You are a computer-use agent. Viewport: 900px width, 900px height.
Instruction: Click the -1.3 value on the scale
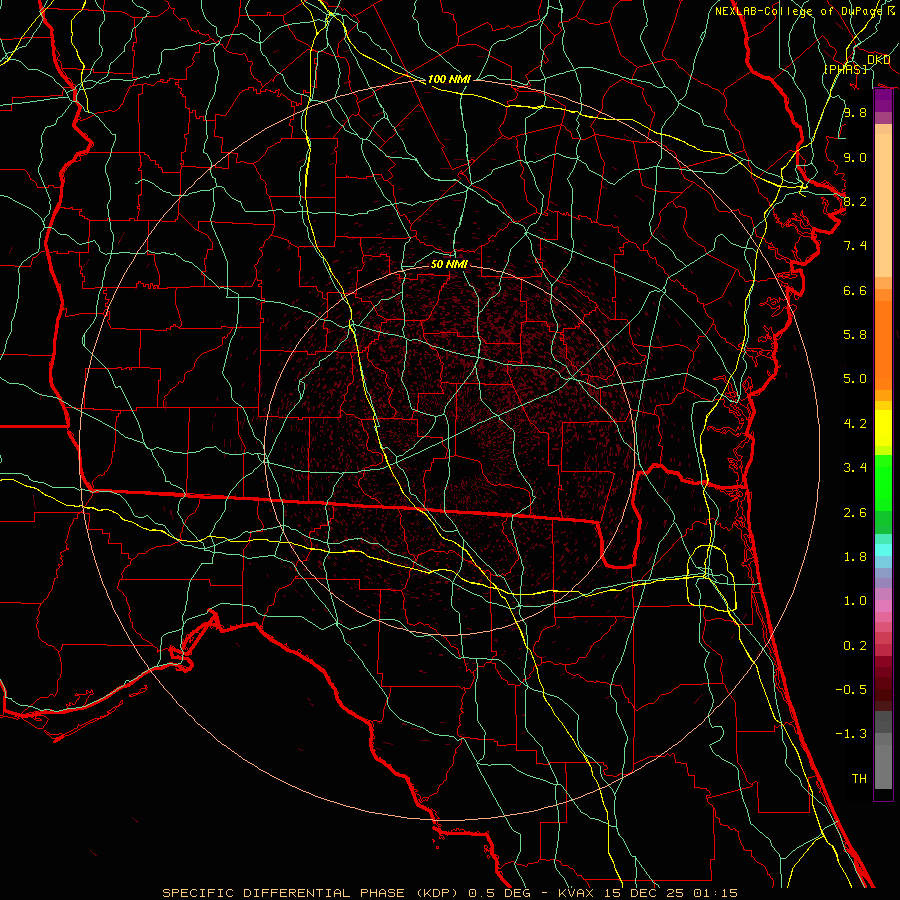(853, 734)
